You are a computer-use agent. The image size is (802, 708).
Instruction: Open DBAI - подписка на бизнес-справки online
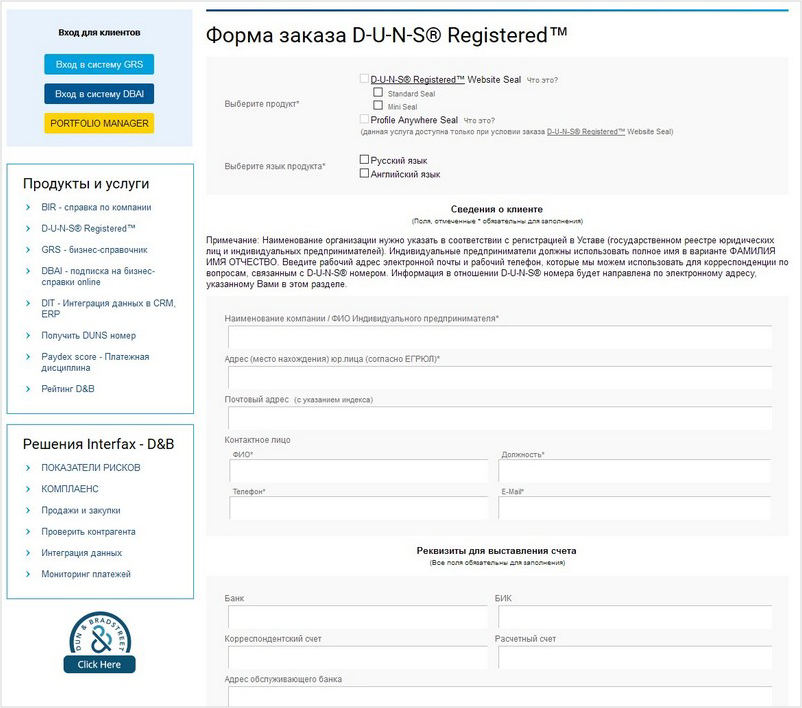(x=98, y=276)
